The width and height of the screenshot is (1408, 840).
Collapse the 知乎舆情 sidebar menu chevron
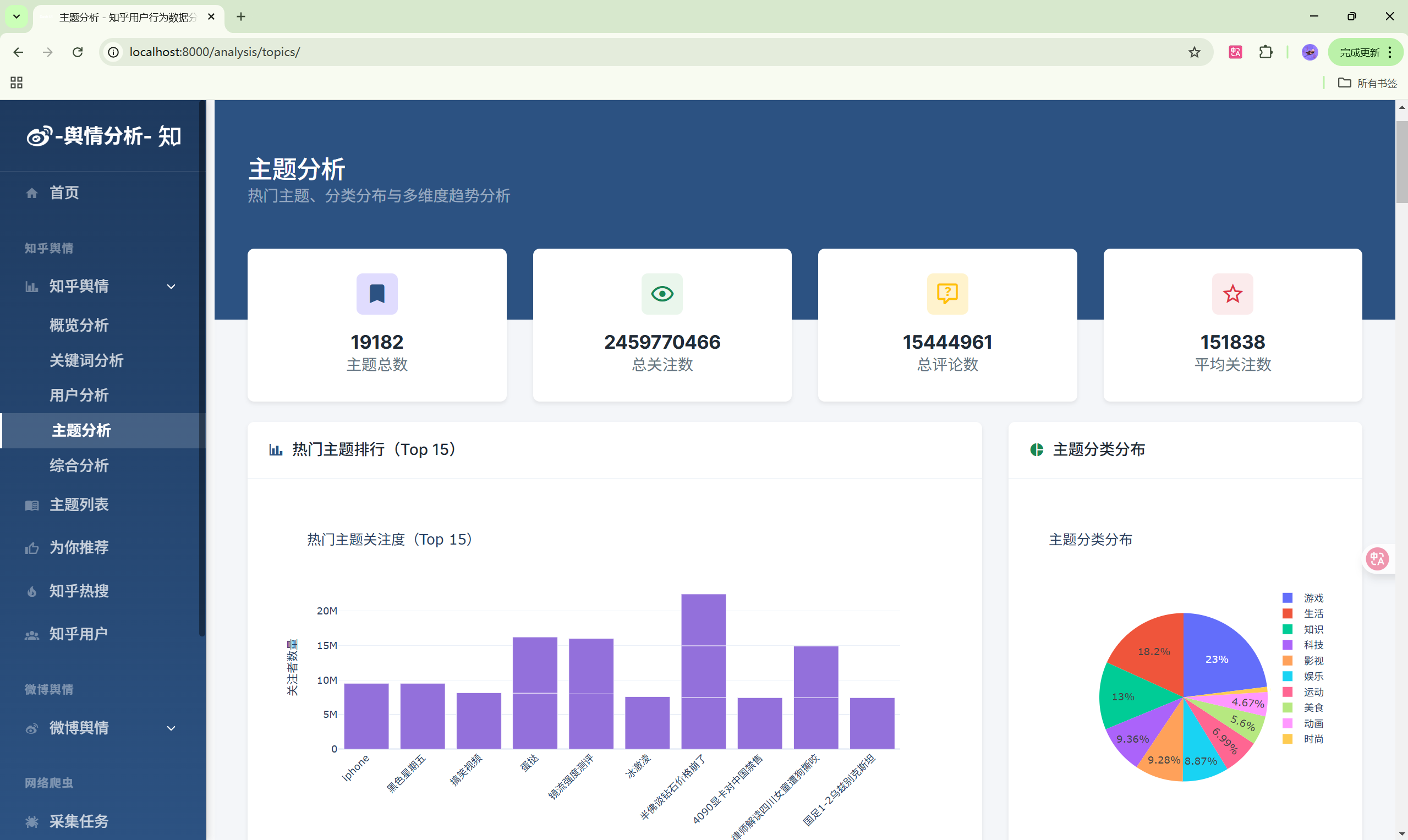pos(171,287)
